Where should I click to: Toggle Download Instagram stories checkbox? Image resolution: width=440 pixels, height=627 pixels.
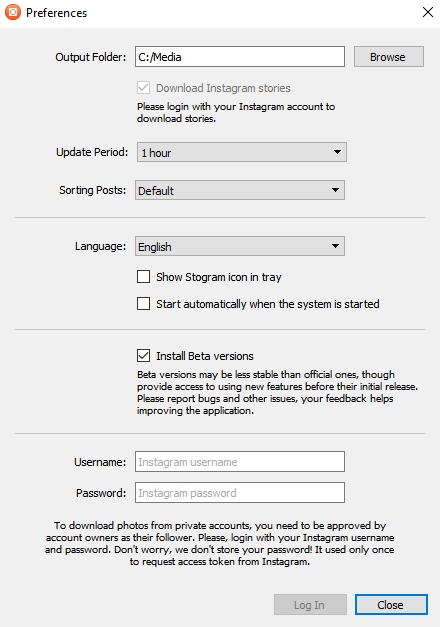pos(143,88)
